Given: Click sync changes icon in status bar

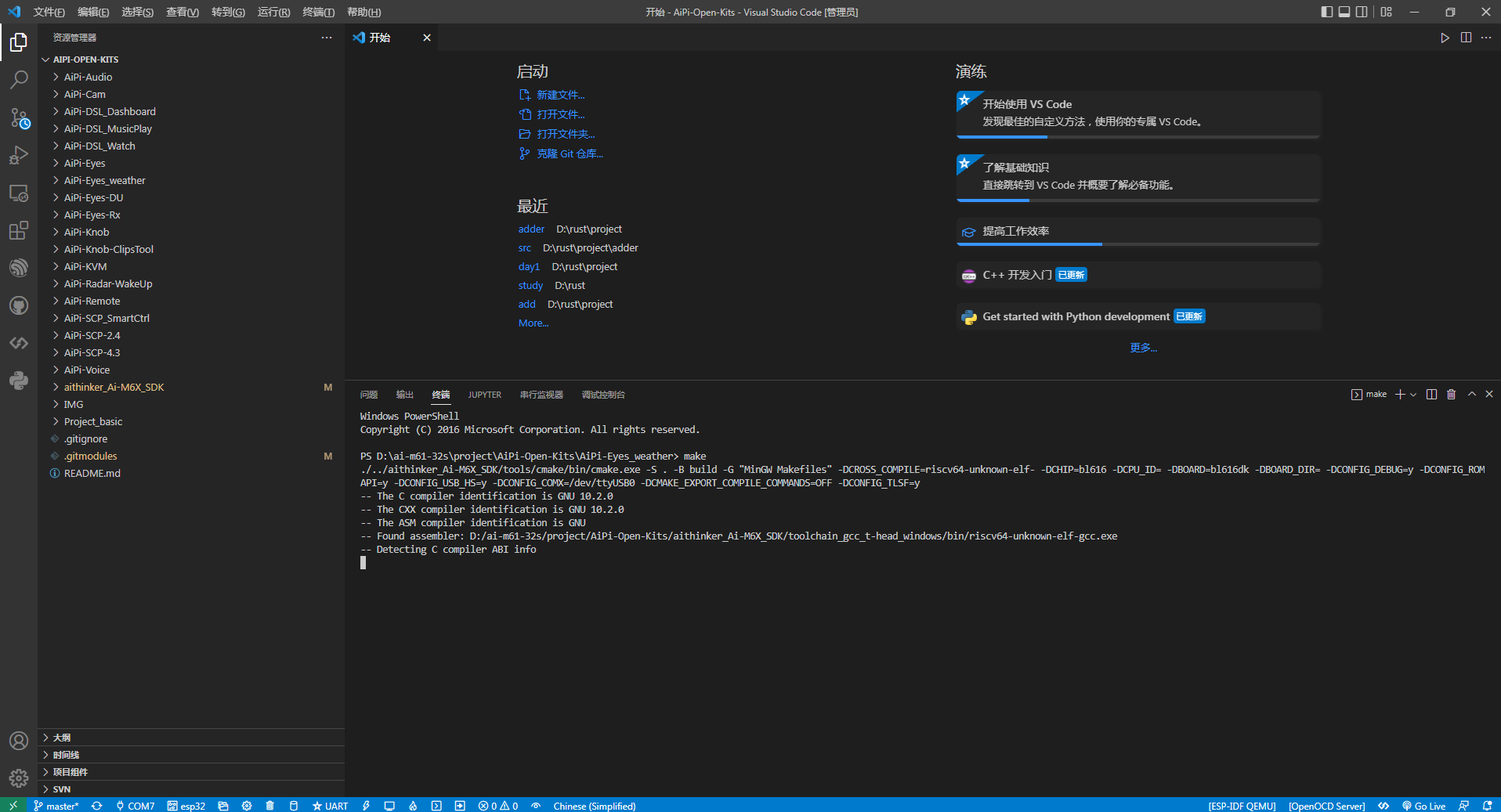Looking at the screenshot, I should (x=96, y=806).
